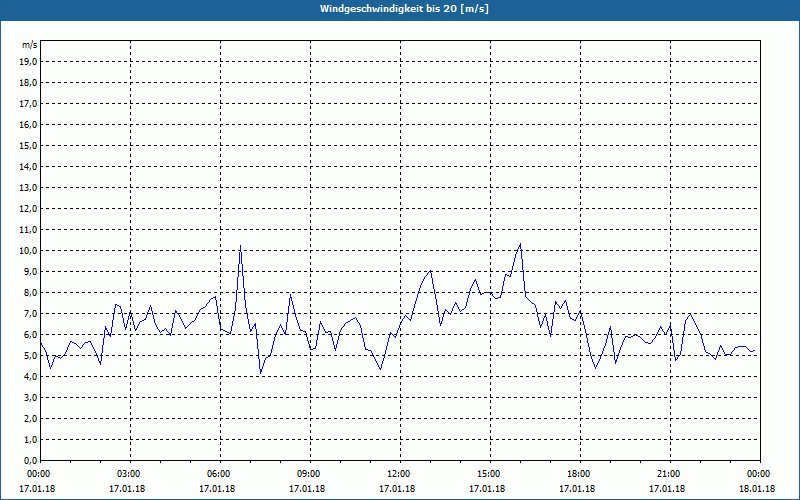Click the 18:00 time label on x-axis
The image size is (800, 500).
580,474
